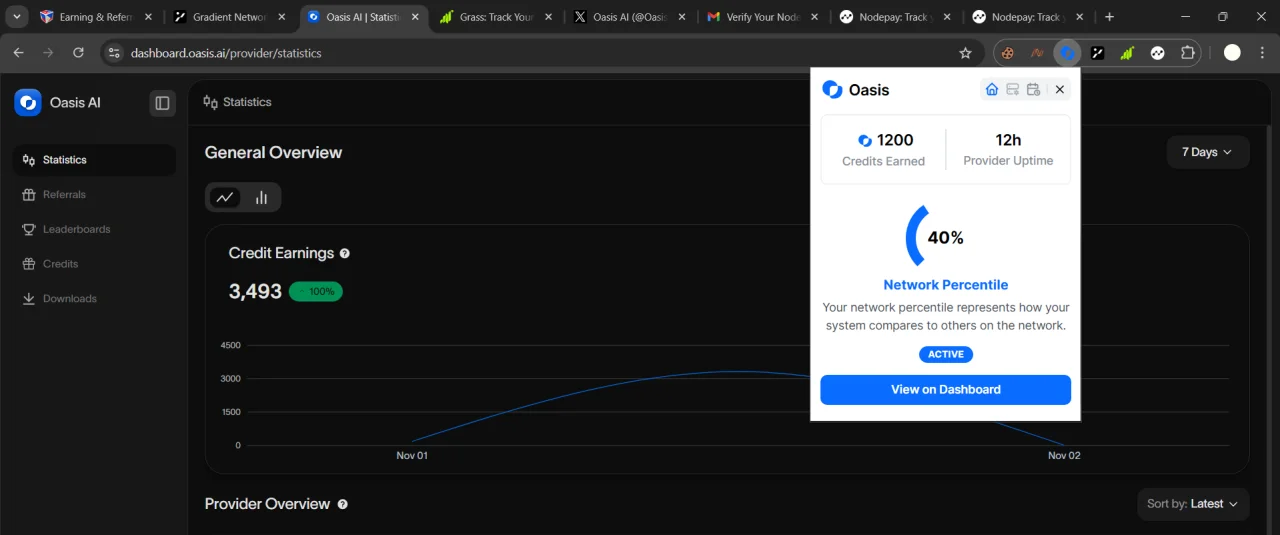The width and height of the screenshot is (1280, 535).
Task: Click the Oasis AI logo in sidebar
Action: (28, 102)
